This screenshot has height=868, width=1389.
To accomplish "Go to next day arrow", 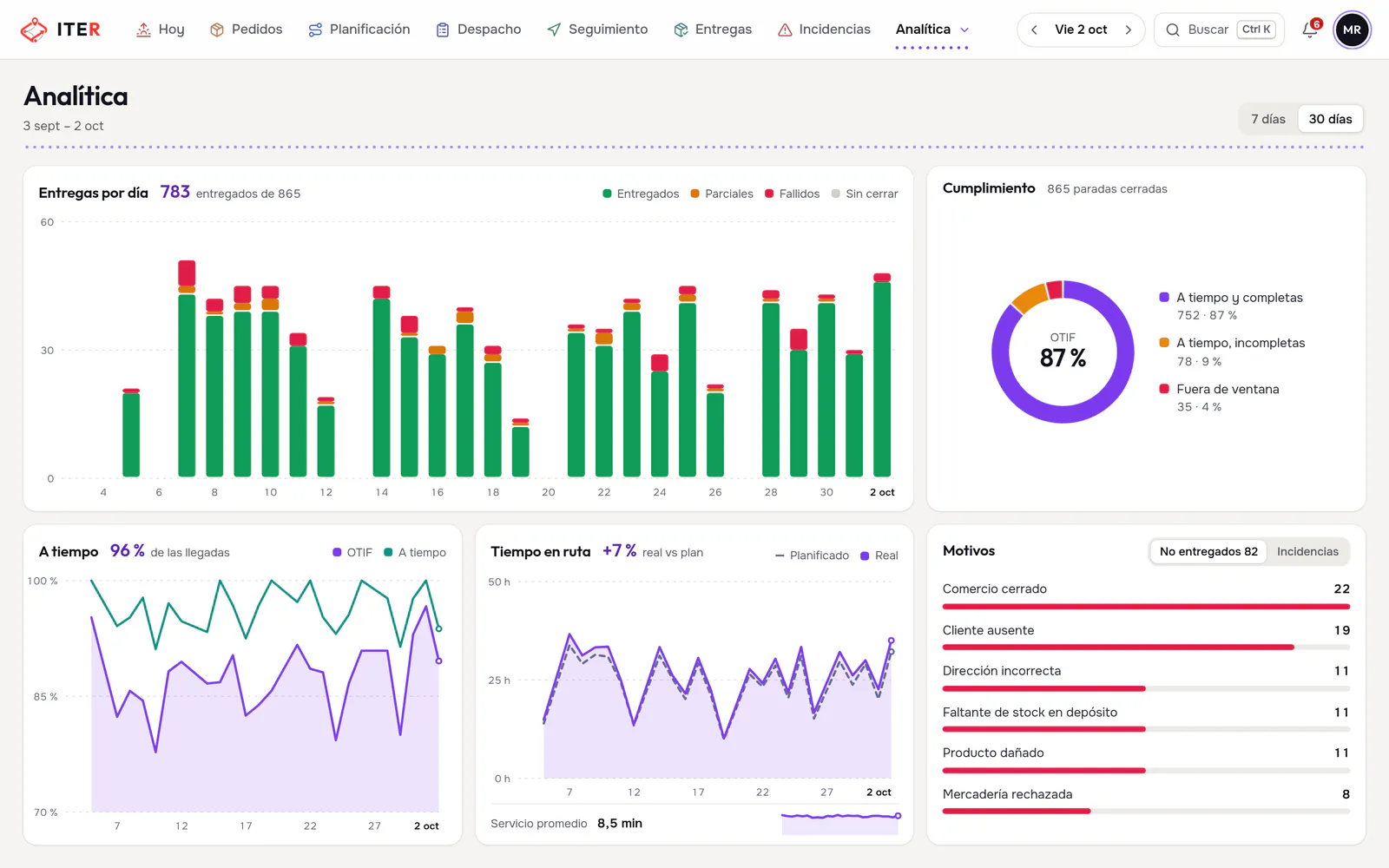I will pos(1129,30).
